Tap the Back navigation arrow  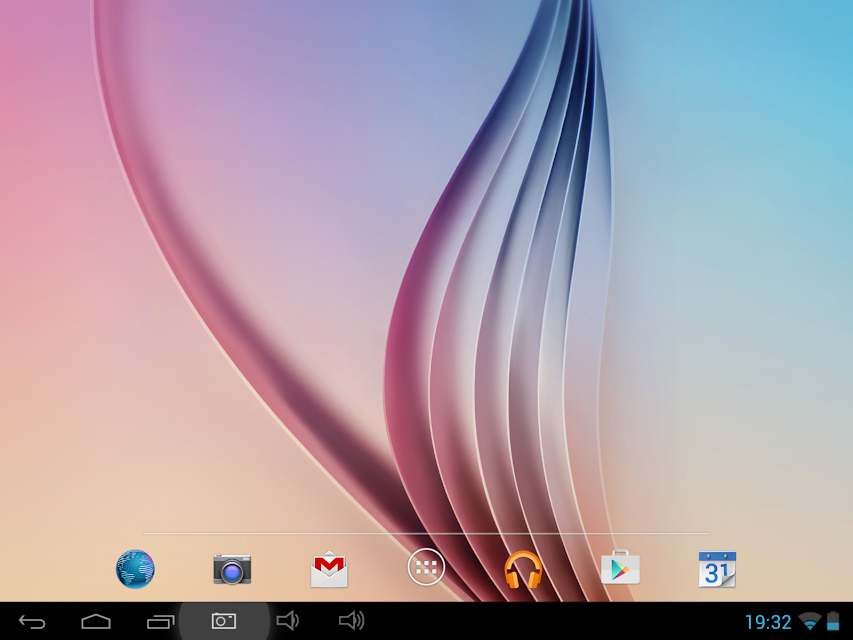click(x=32, y=621)
